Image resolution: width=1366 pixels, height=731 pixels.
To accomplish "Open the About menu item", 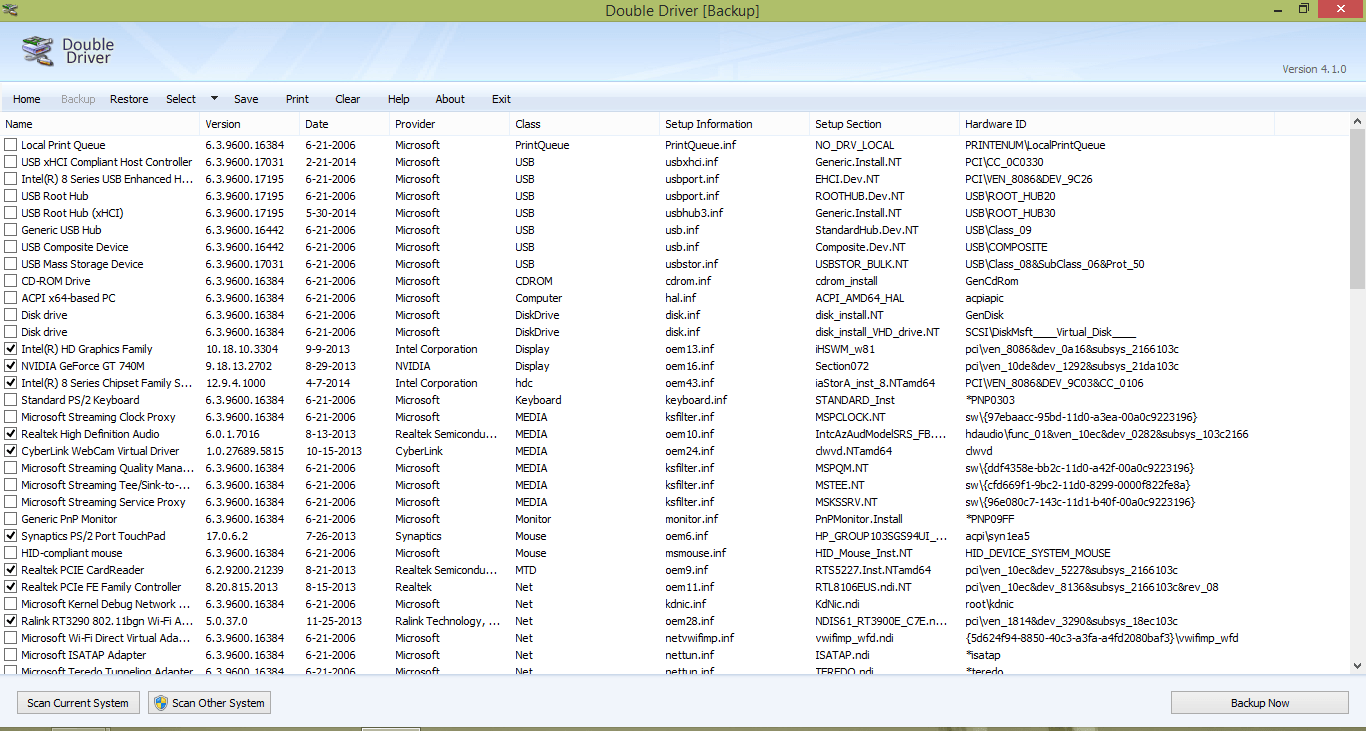I will pyautogui.click(x=450, y=99).
